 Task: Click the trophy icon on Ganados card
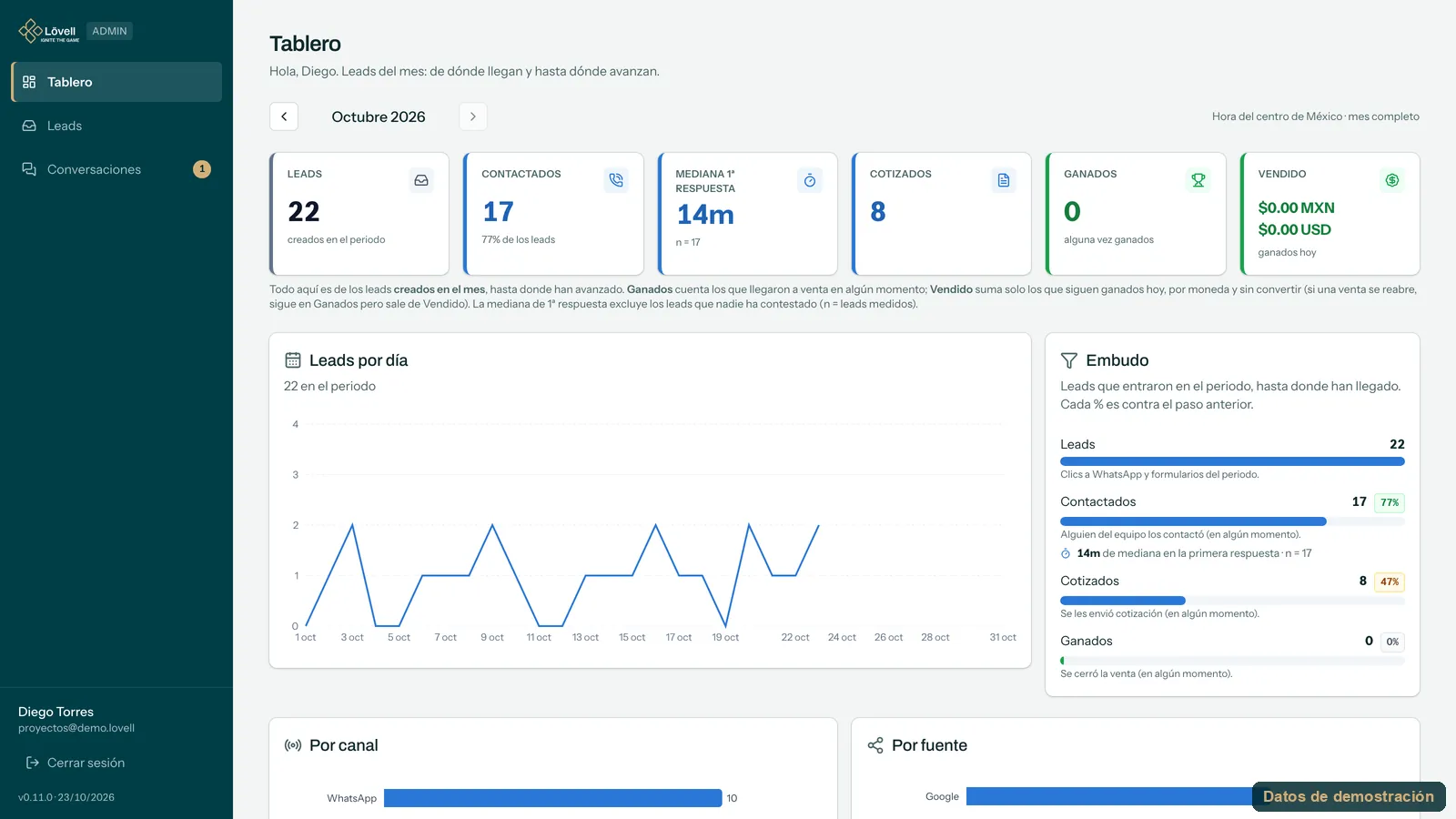pos(1198,180)
